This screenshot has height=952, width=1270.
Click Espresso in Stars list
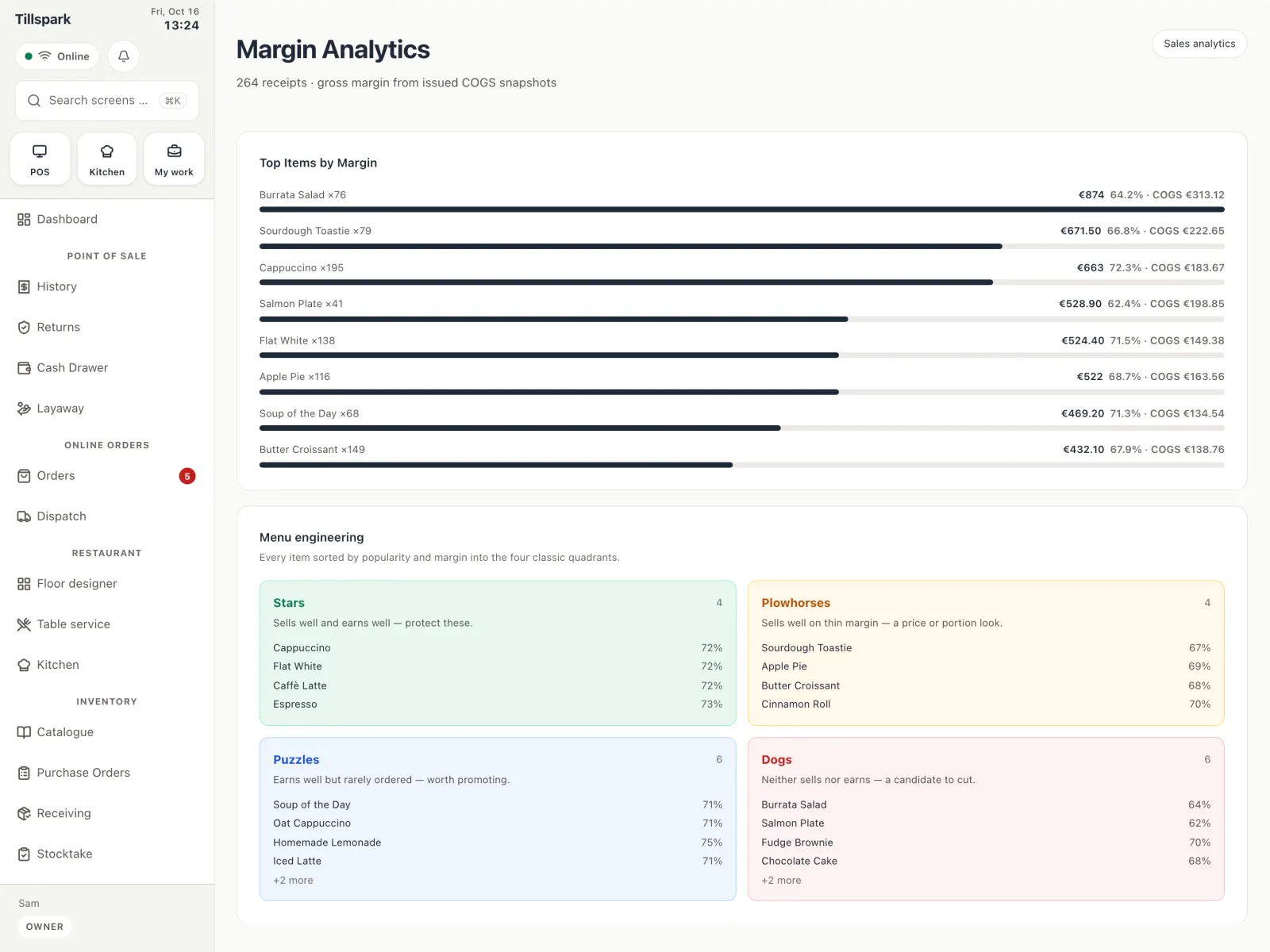[x=295, y=704]
